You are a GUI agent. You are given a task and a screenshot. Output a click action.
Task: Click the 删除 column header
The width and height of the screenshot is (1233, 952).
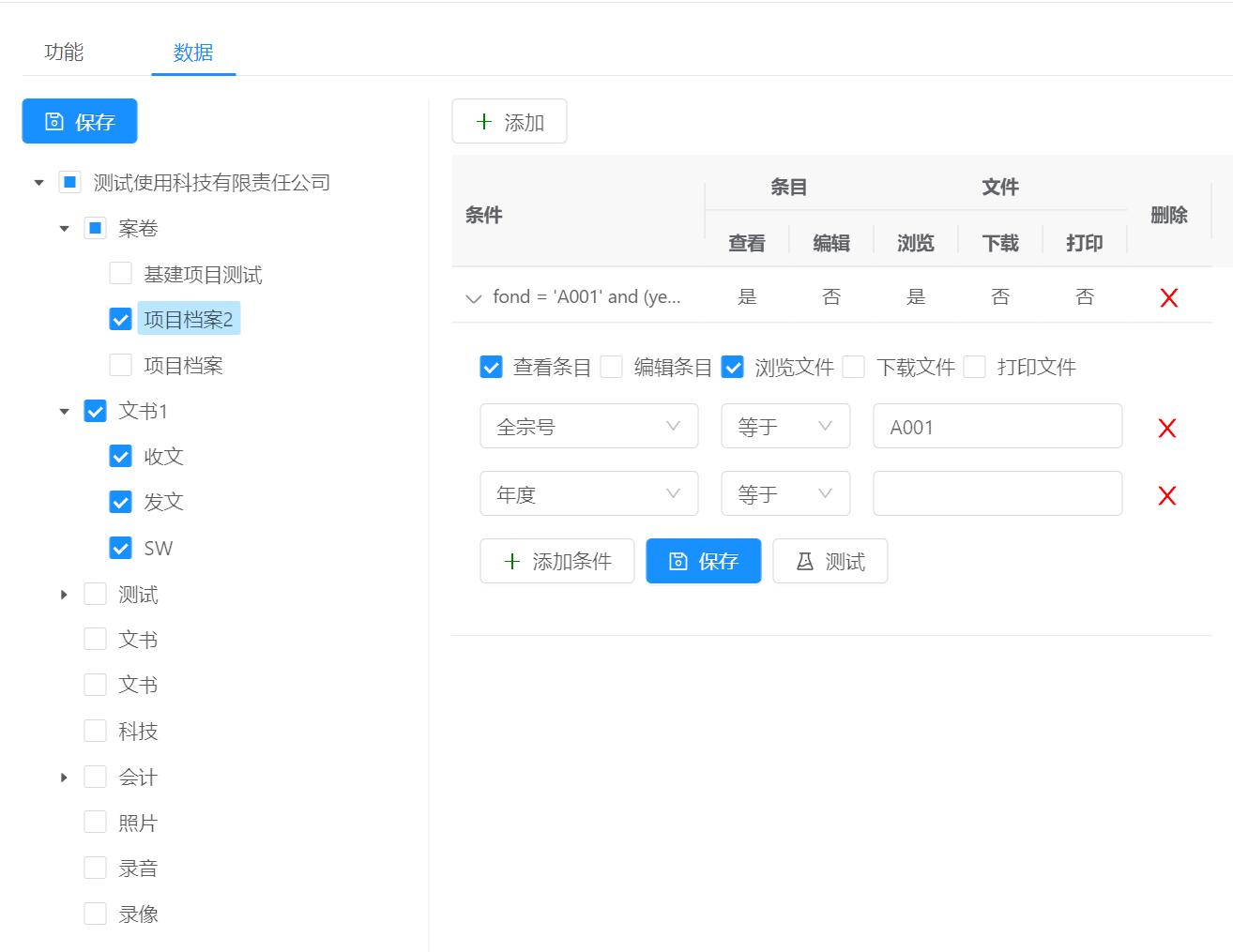coord(1169,215)
